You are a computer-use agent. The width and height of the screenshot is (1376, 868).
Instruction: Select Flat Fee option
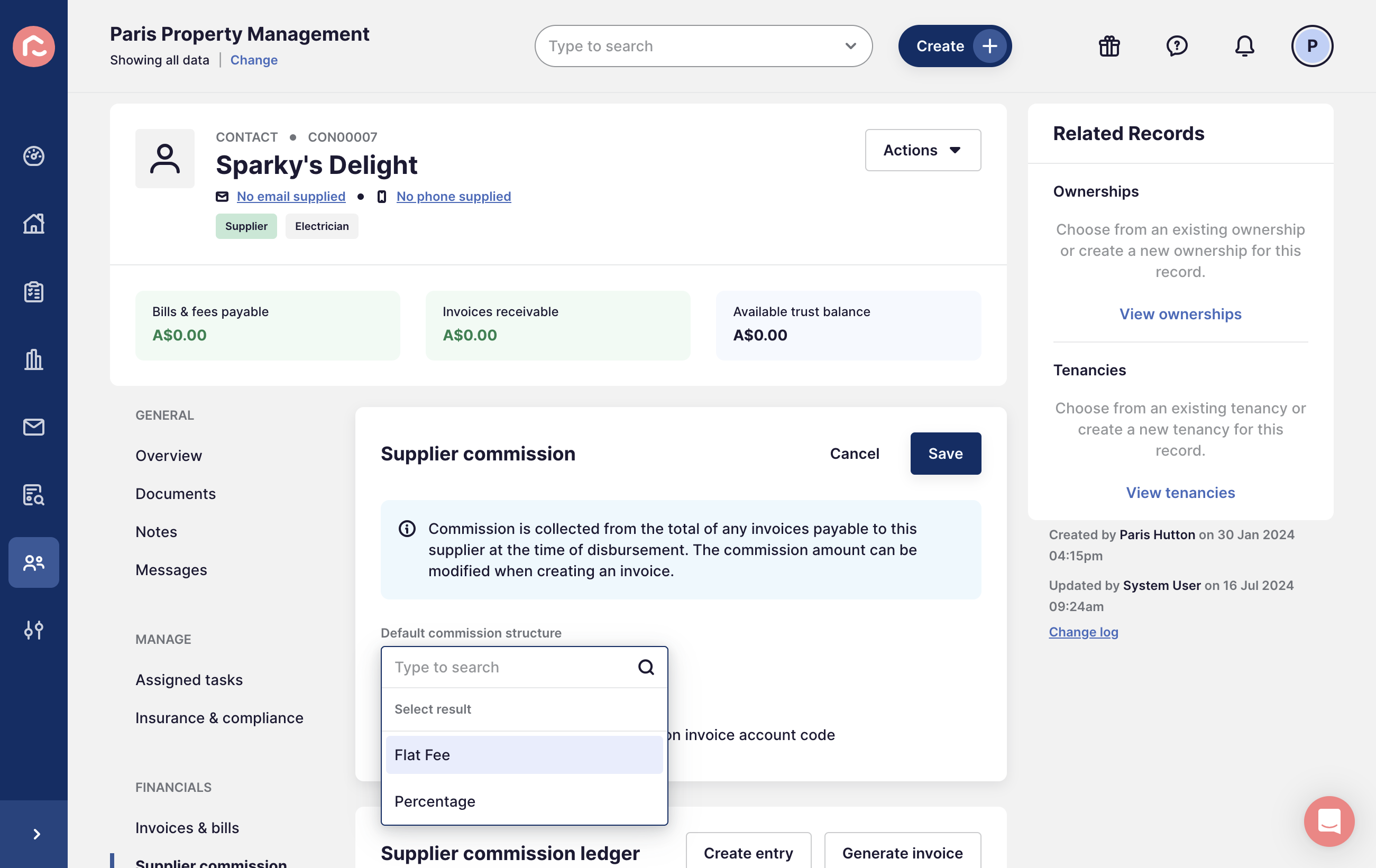(x=524, y=755)
